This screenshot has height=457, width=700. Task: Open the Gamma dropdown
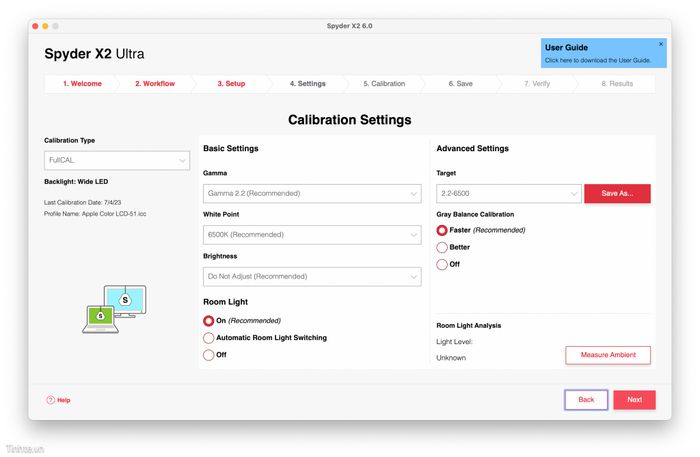point(312,194)
